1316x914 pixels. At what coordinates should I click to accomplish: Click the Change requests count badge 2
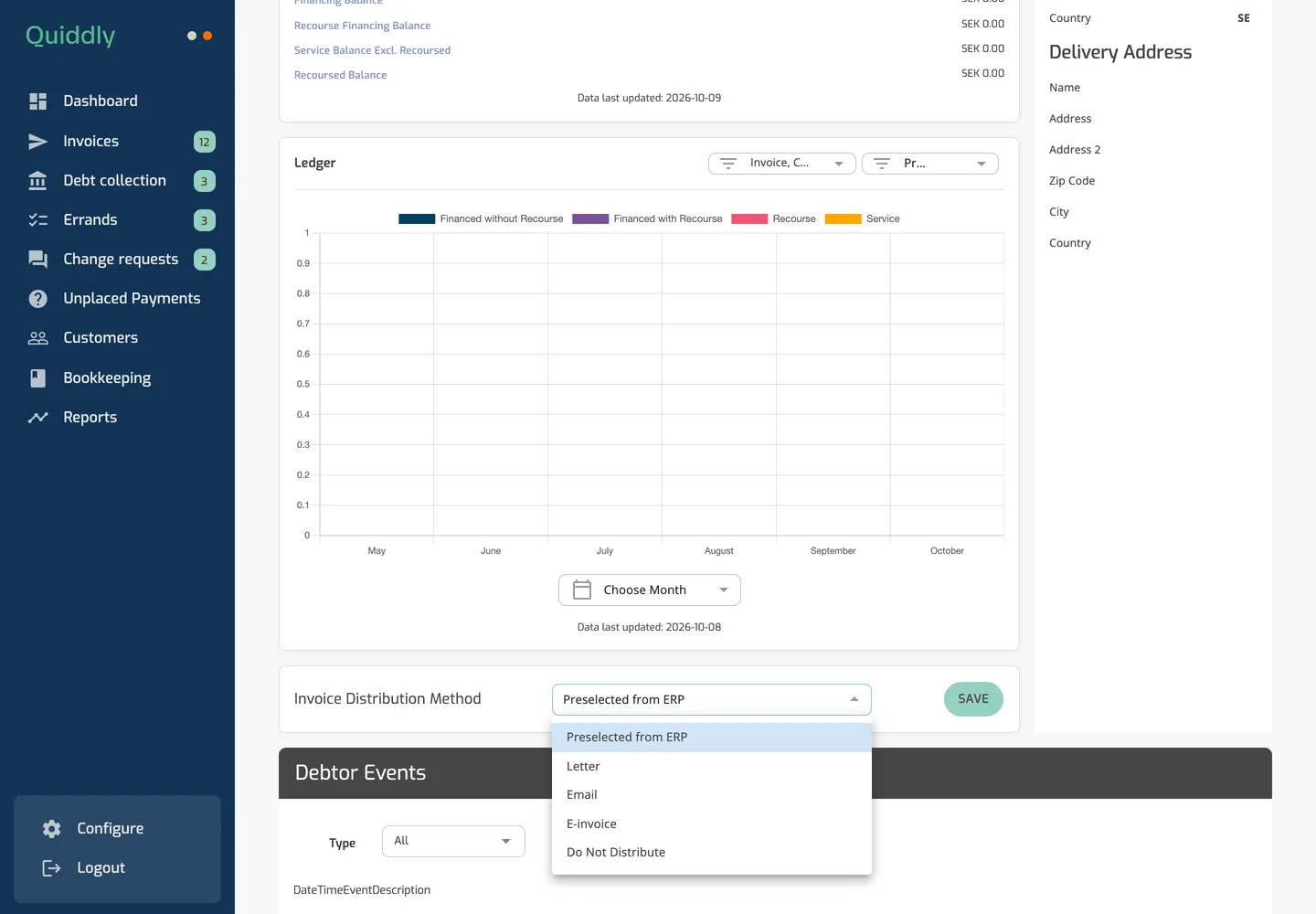coord(205,260)
